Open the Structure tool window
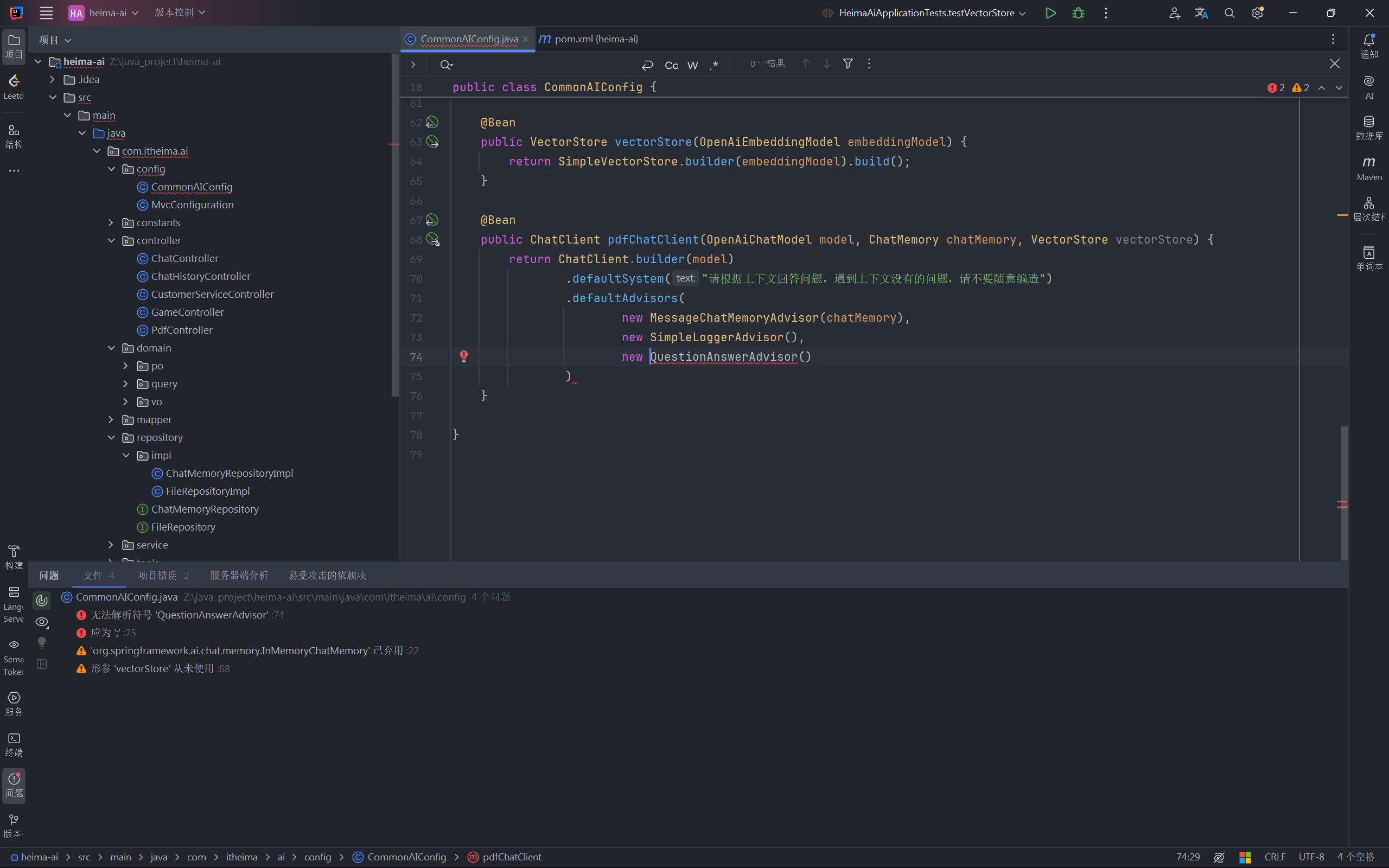This screenshot has width=1389, height=868. click(14, 136)
